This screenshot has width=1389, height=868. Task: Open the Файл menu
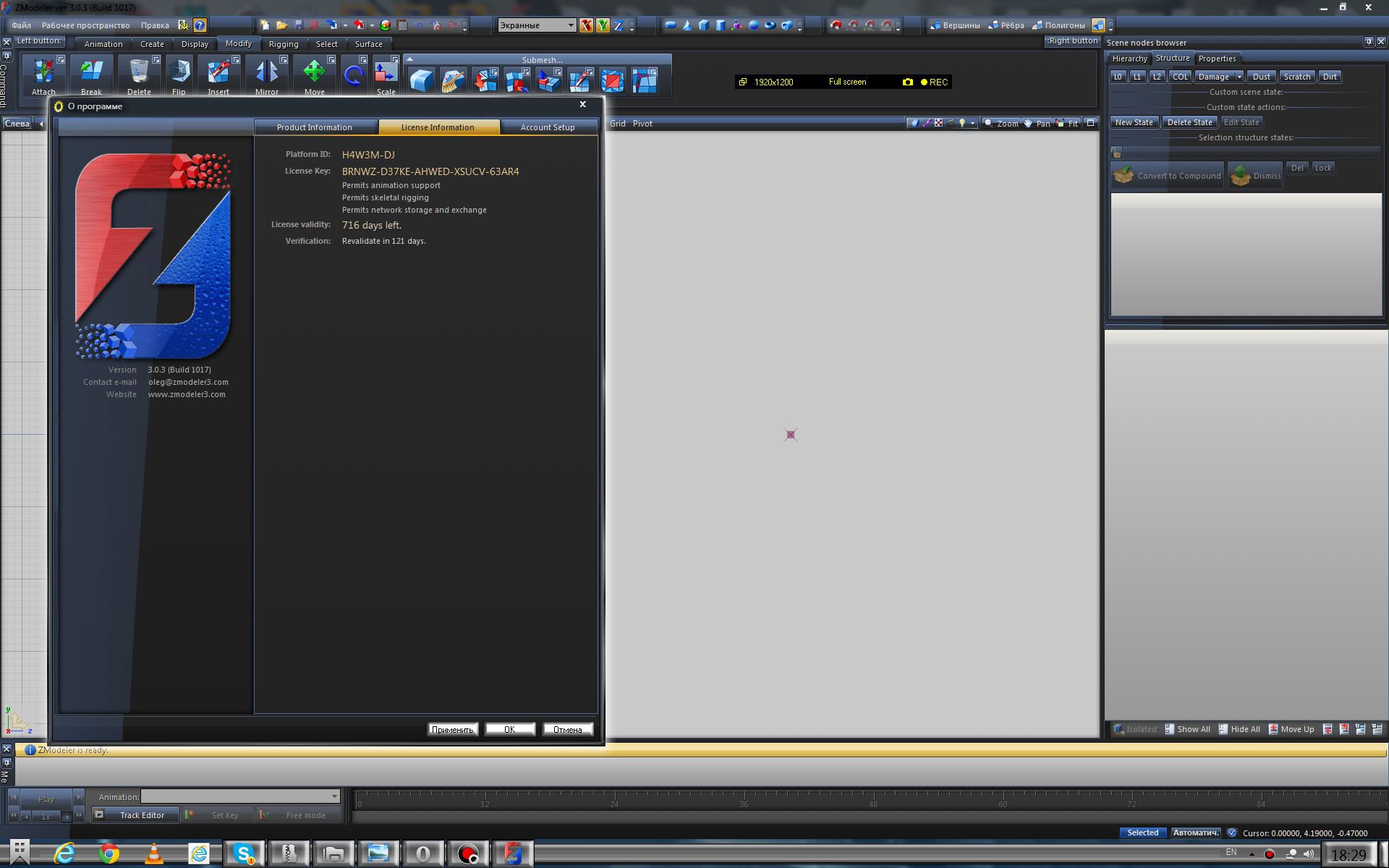point(21,25)
